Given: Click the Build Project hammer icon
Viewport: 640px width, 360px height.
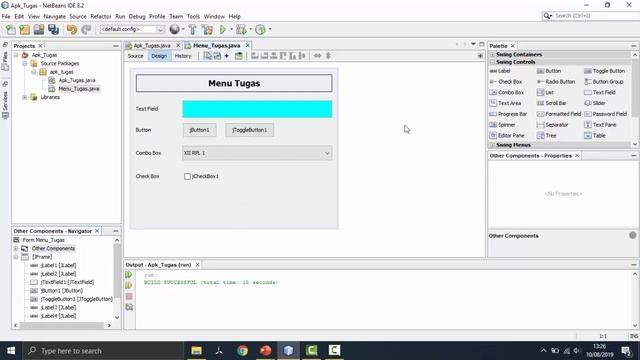Looking at the screenshot, I should 192,29.
